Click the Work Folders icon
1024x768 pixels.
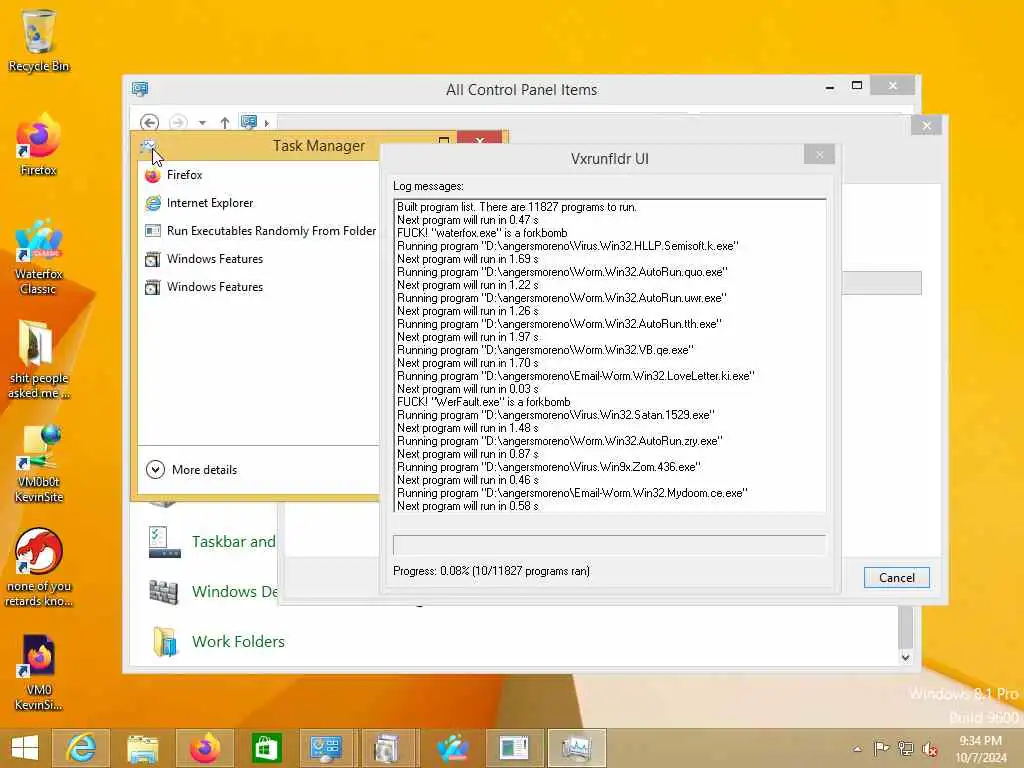tap(165, 641)
